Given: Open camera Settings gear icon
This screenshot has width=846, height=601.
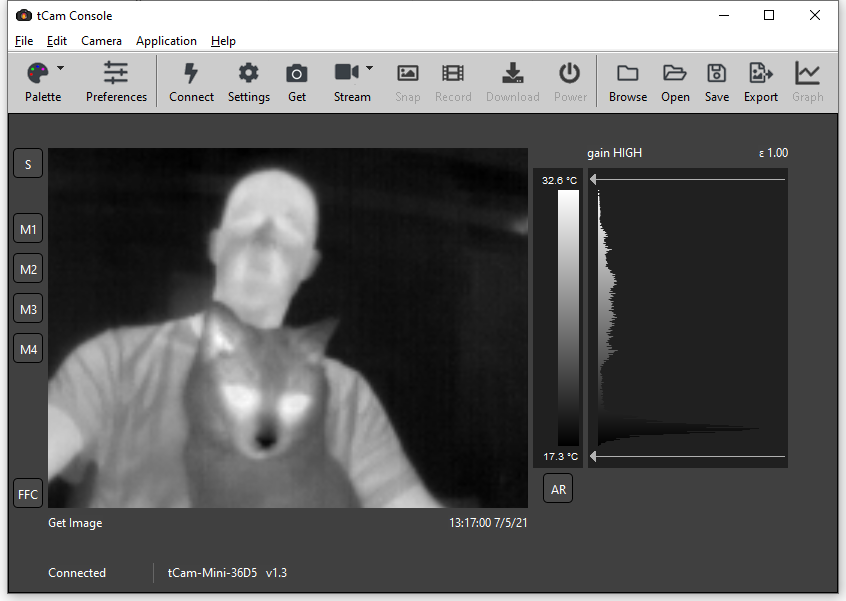Looking at the screenshot, I should 248,74.
